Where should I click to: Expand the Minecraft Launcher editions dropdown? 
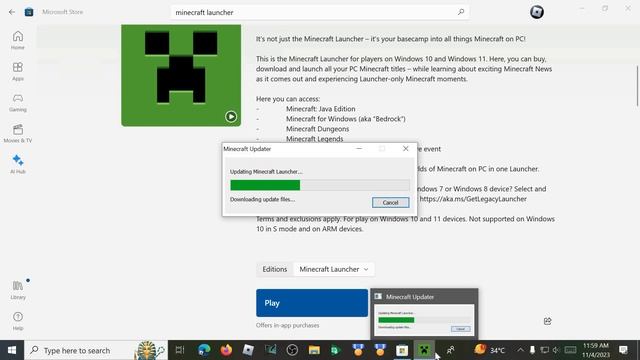coord(334,269)
